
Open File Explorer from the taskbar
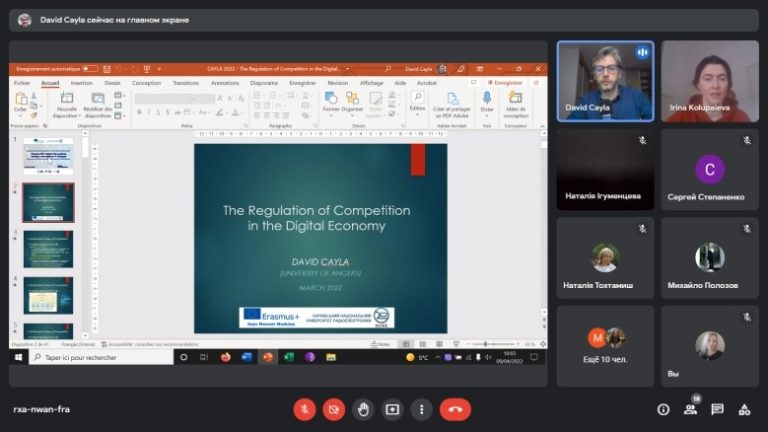coord(331,357)
